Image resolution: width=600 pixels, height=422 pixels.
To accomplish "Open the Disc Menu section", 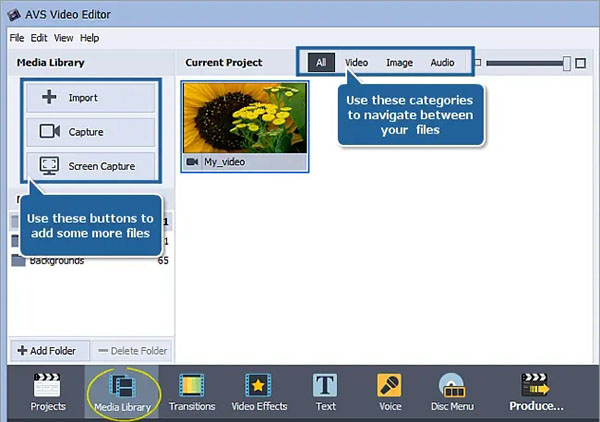I will 452,392.
